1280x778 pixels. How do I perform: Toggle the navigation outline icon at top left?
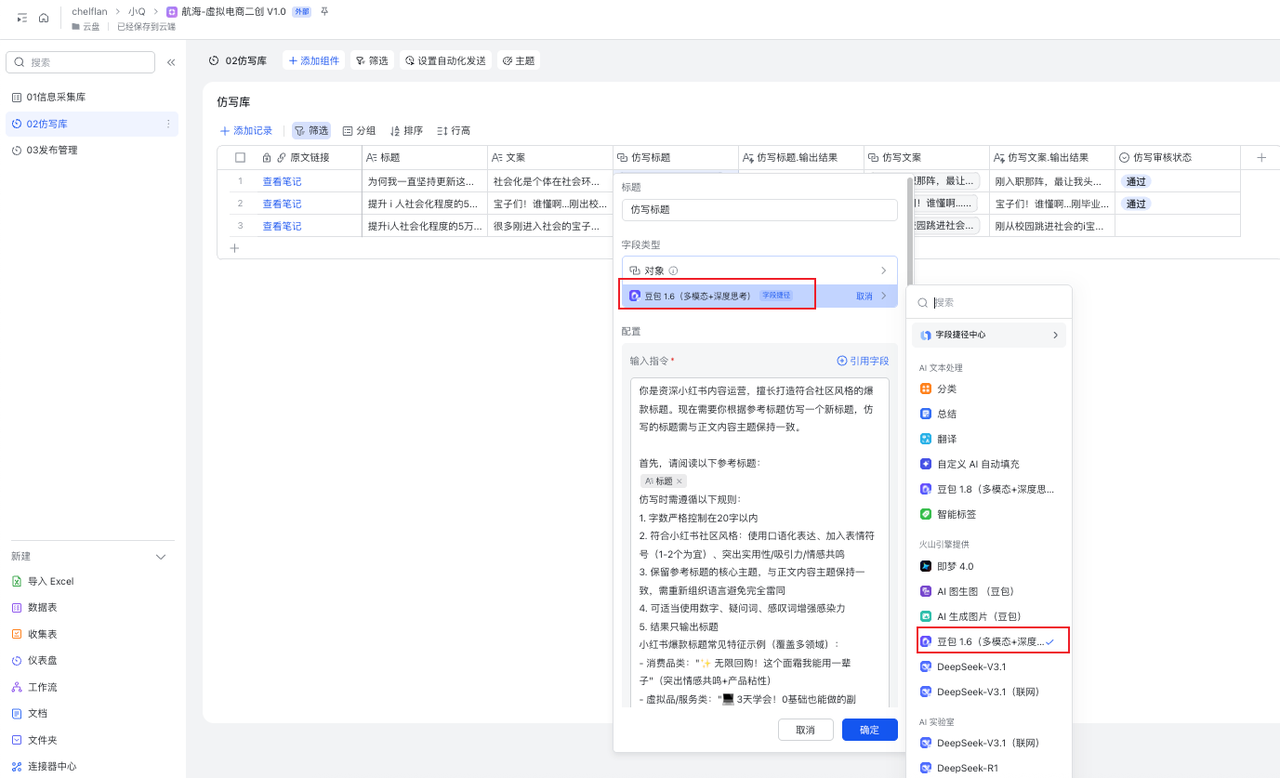[x=22, y=18]
